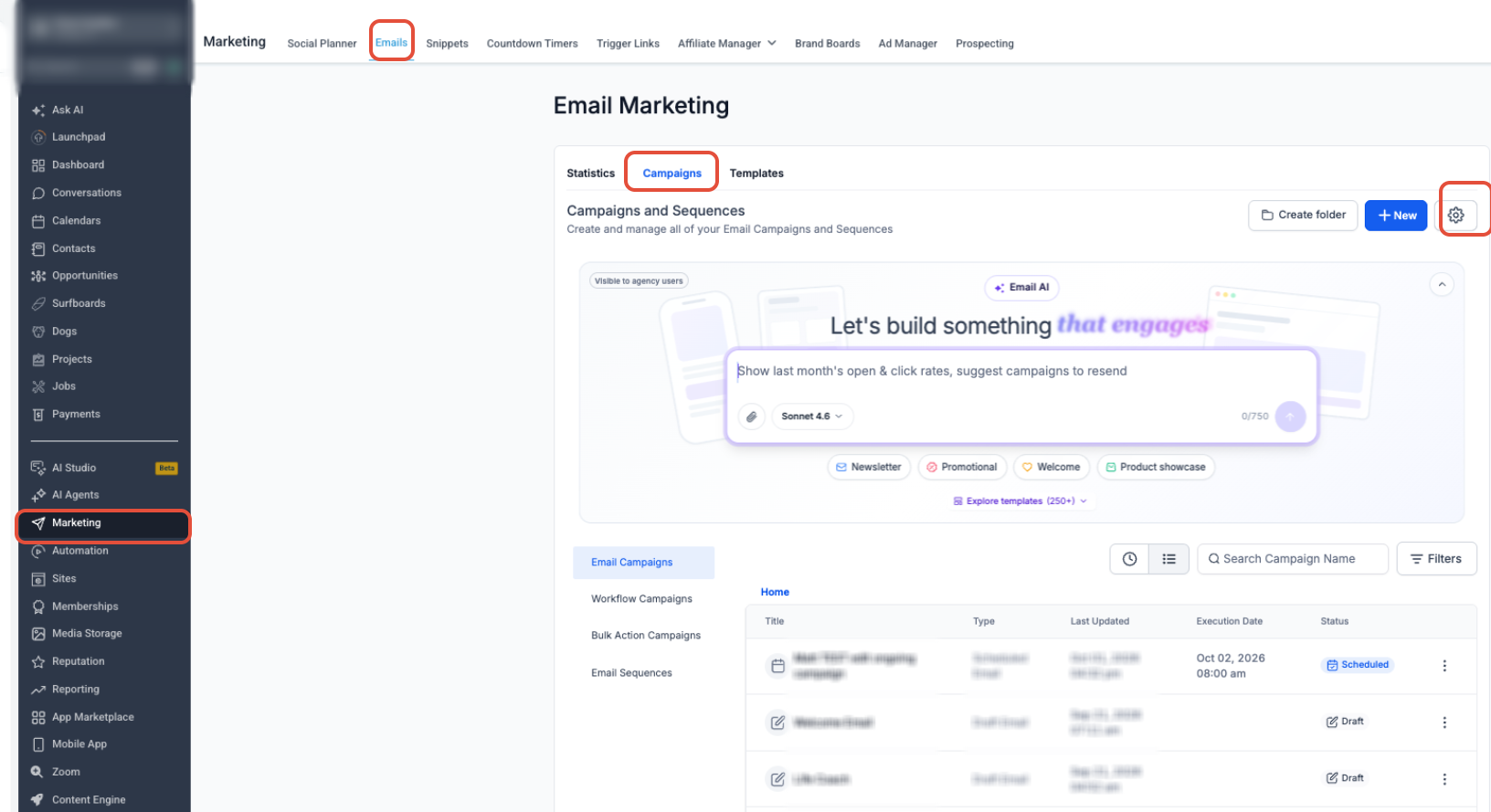This screenshot has height=812, width=1491.
Task: Open the Trigger Links tab
Action: (628, 43)
